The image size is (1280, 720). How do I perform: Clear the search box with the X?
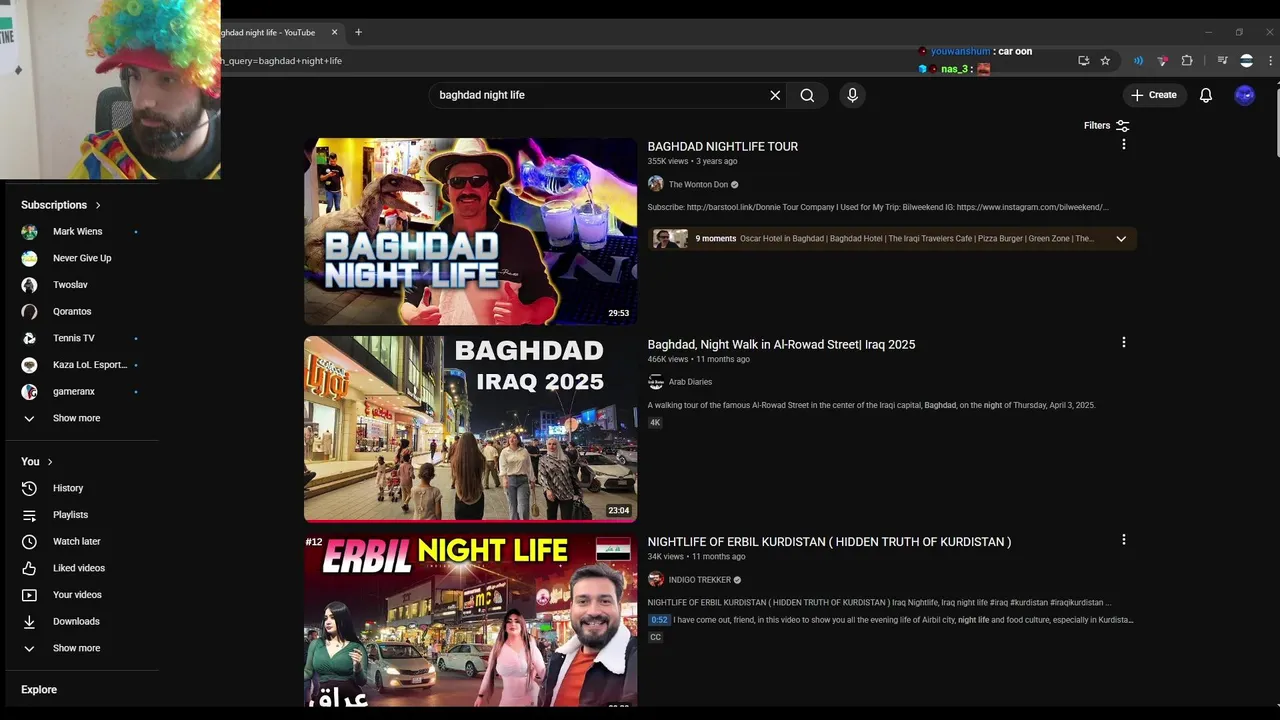tap(775, 95)
